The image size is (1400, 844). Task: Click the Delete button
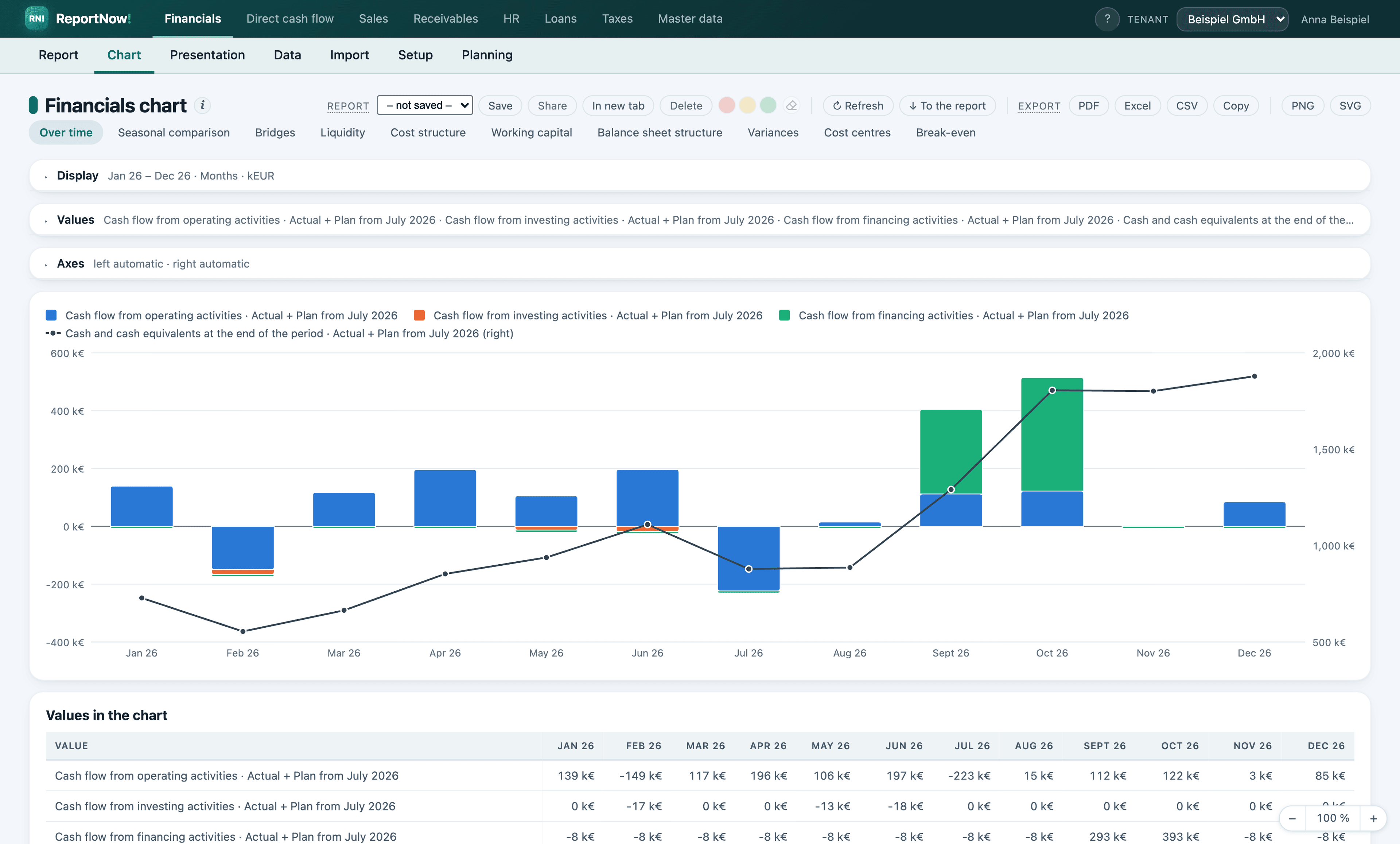(686, 105)
